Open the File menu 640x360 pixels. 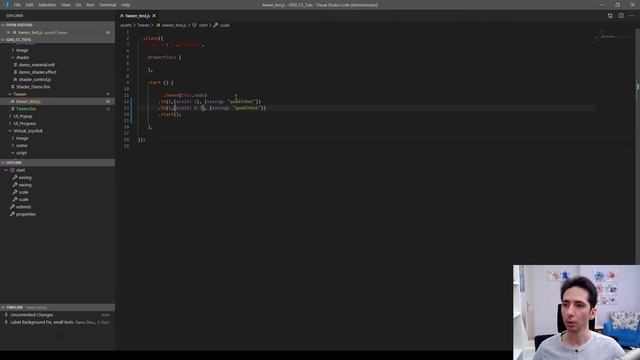(x=17, y=5)
